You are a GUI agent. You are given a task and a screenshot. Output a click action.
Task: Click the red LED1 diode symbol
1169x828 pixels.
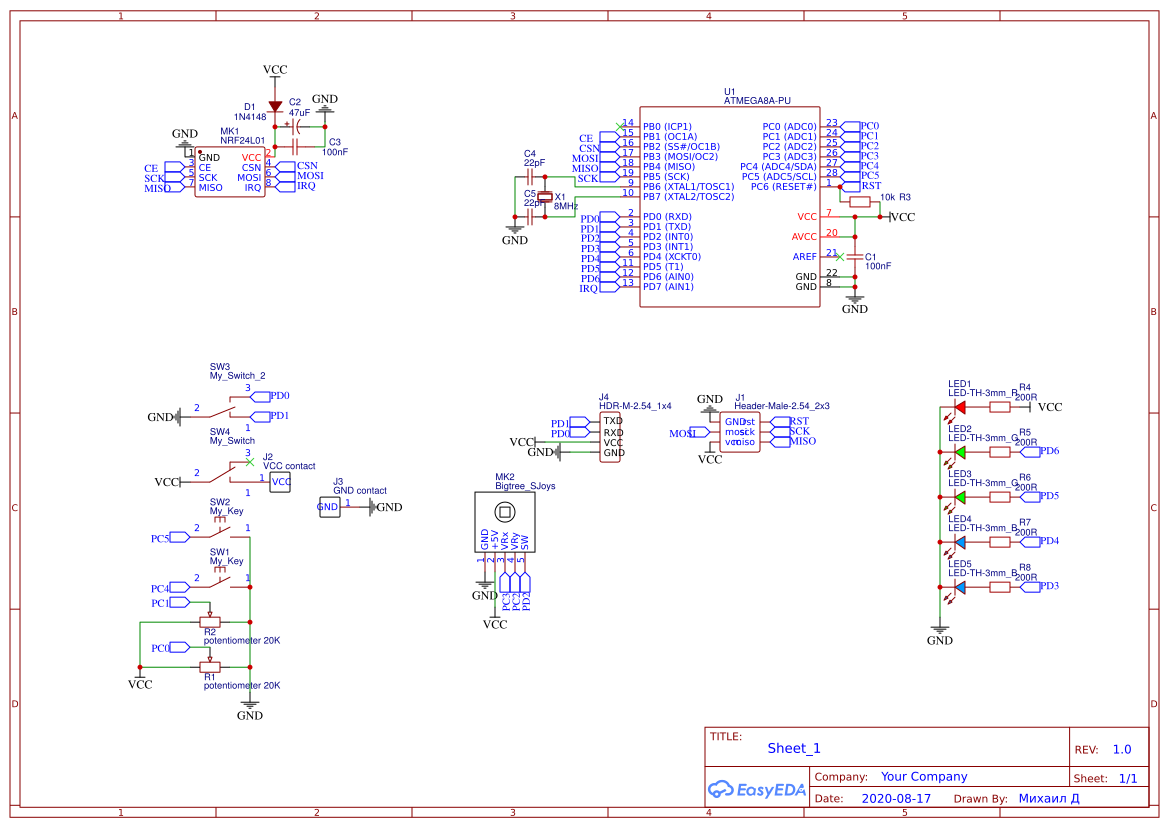[959, 407]
